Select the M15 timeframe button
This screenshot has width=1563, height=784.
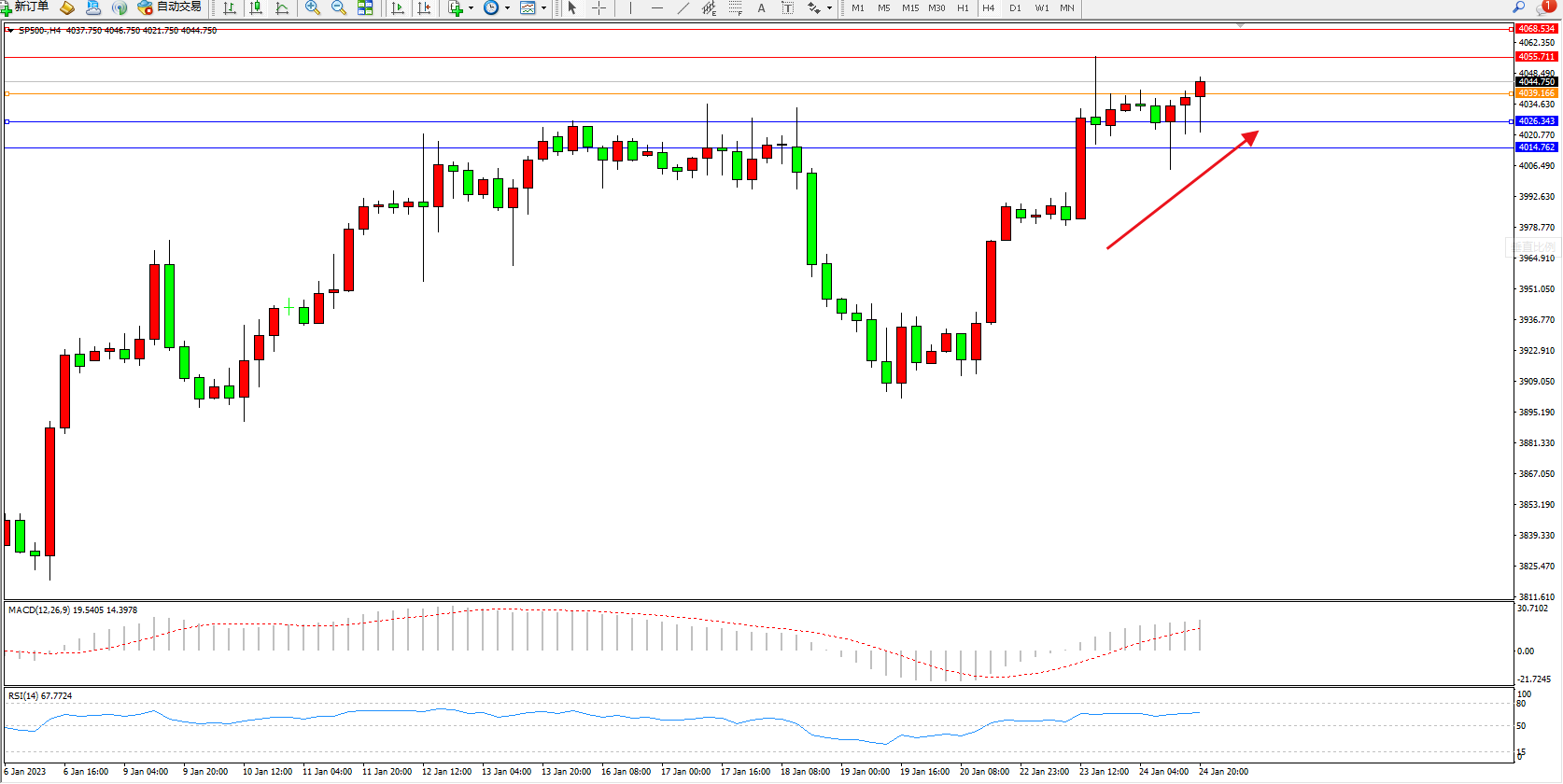pos(909,7)
